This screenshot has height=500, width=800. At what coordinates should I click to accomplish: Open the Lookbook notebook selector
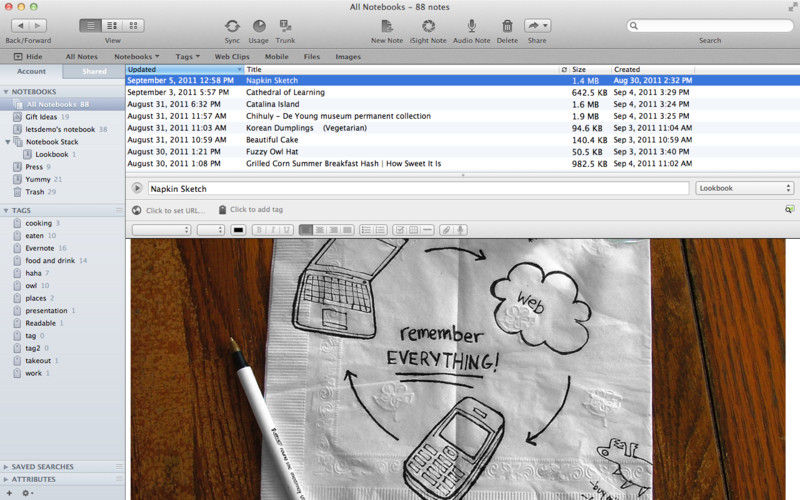coord(745,188)
